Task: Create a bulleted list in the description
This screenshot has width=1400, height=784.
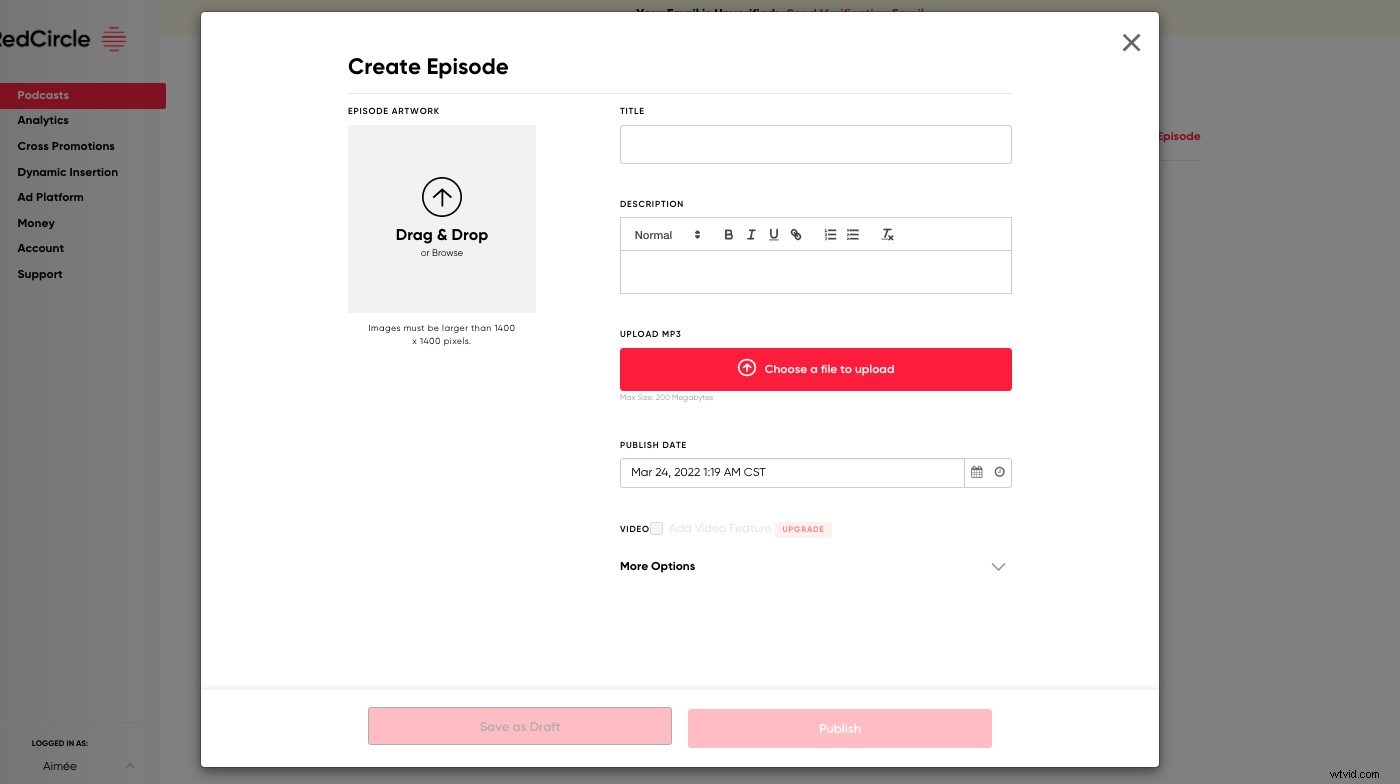Action: [852, 234]
